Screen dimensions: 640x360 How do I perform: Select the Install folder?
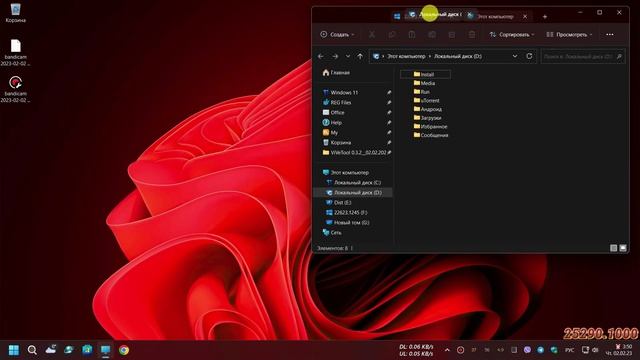click(424, 74)
